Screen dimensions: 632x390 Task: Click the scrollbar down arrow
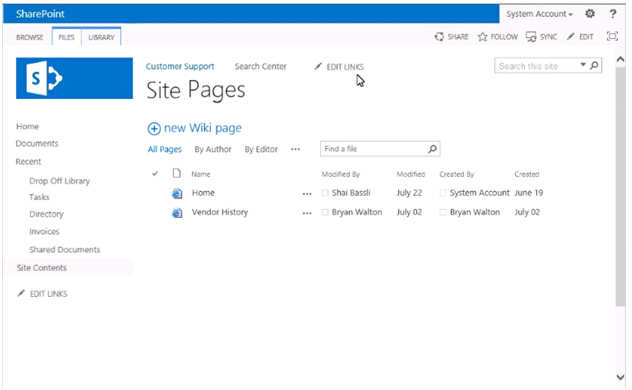(x=621, y=377)
